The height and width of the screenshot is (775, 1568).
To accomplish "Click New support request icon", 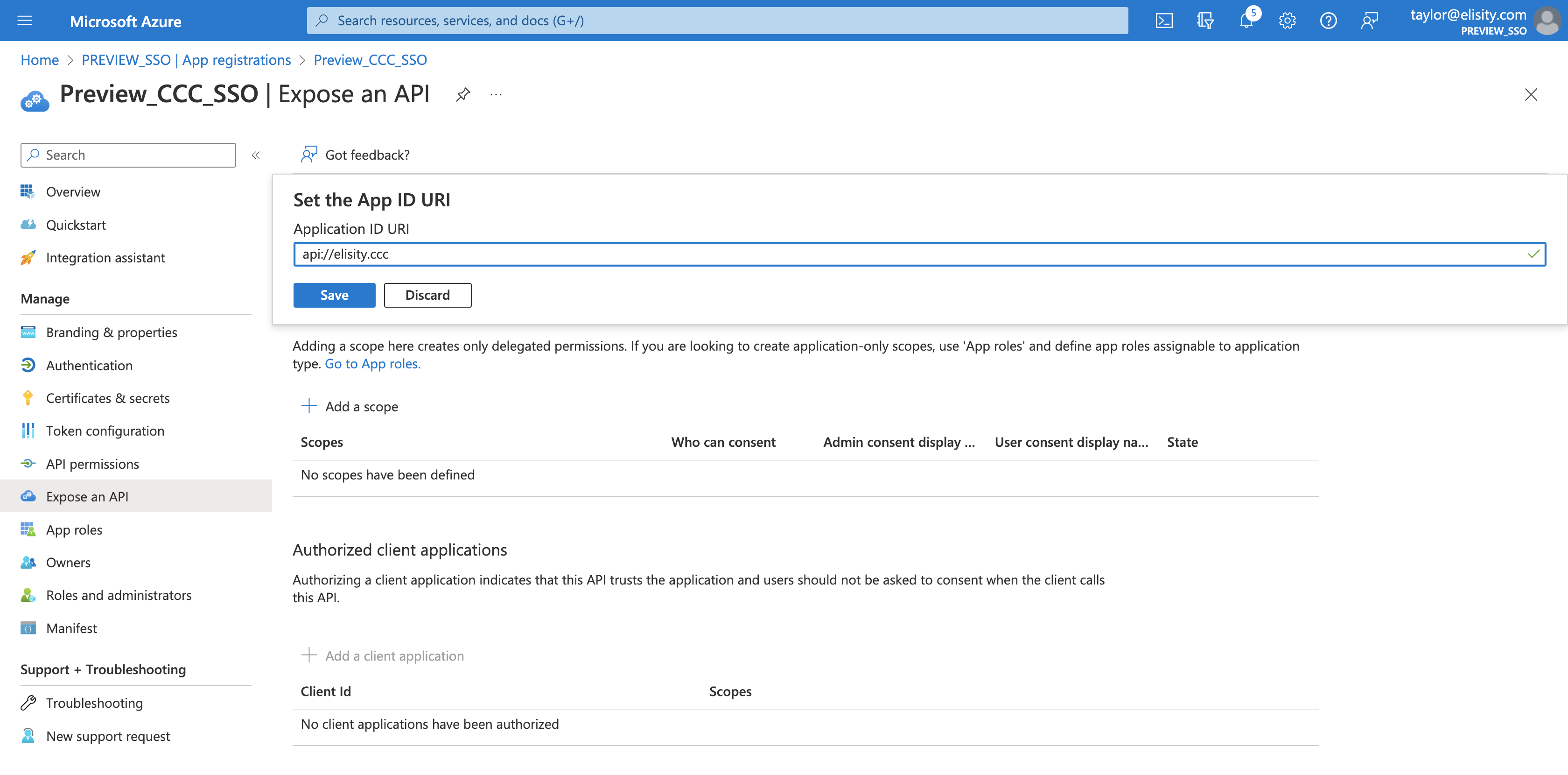I will click(x=28, y=736).
